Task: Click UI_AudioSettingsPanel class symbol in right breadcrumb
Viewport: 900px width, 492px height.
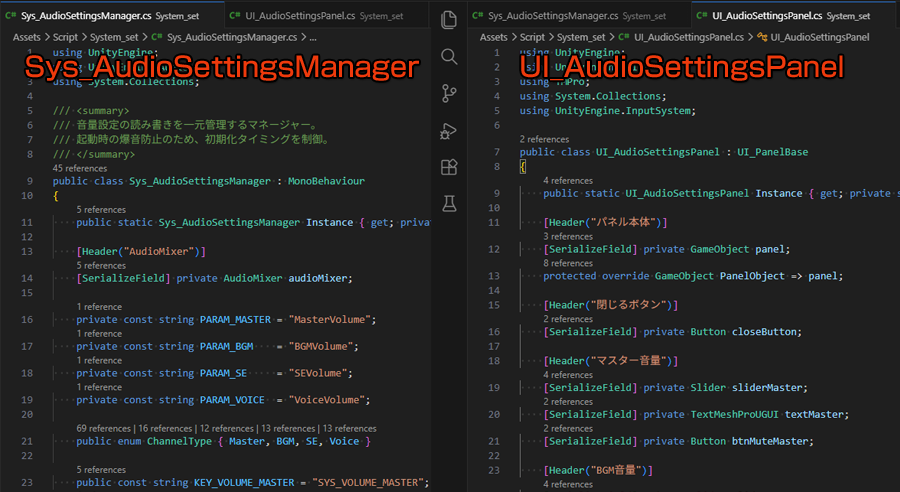Action: (819, 36)
